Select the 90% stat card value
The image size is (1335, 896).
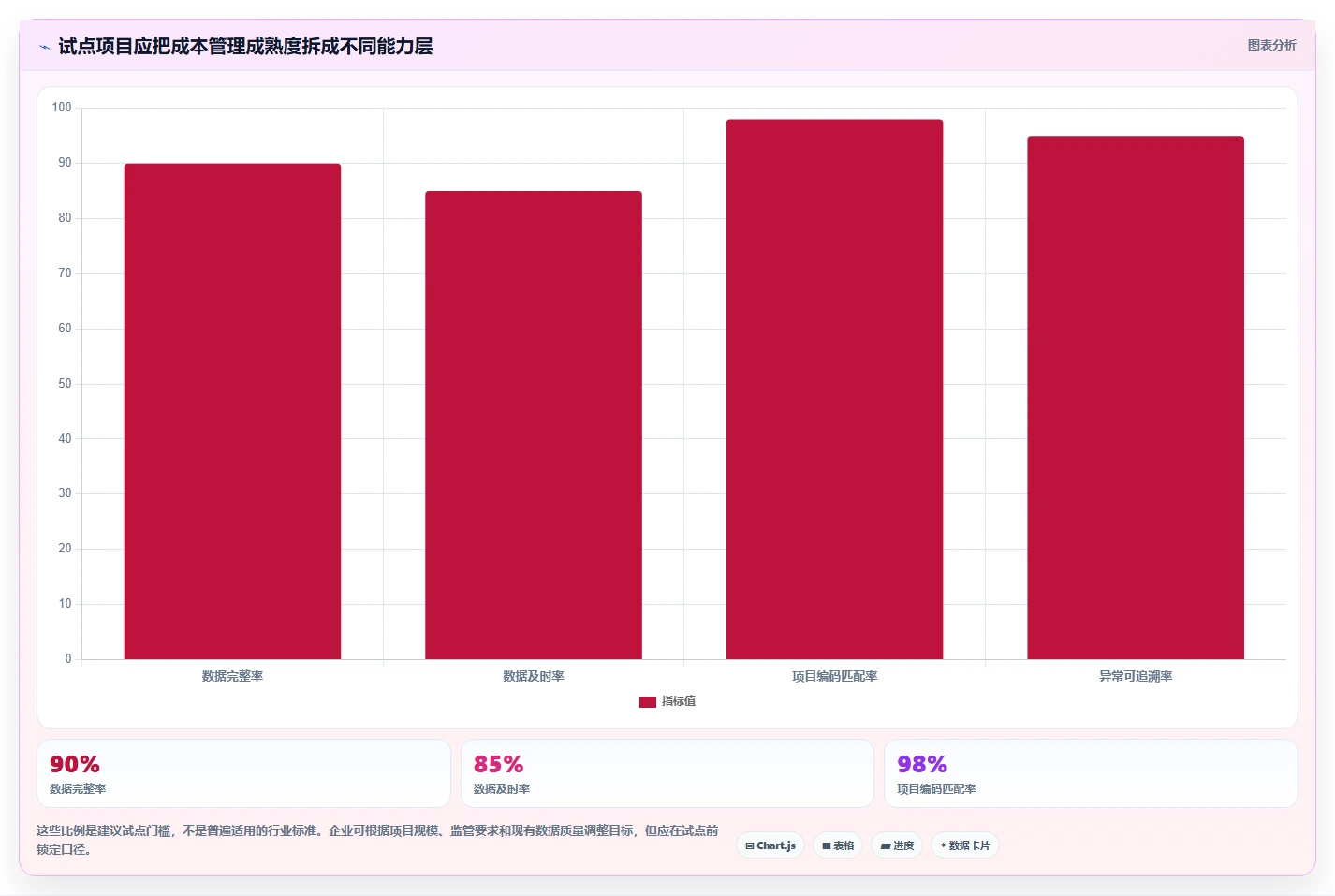click(x=75, y=765)
